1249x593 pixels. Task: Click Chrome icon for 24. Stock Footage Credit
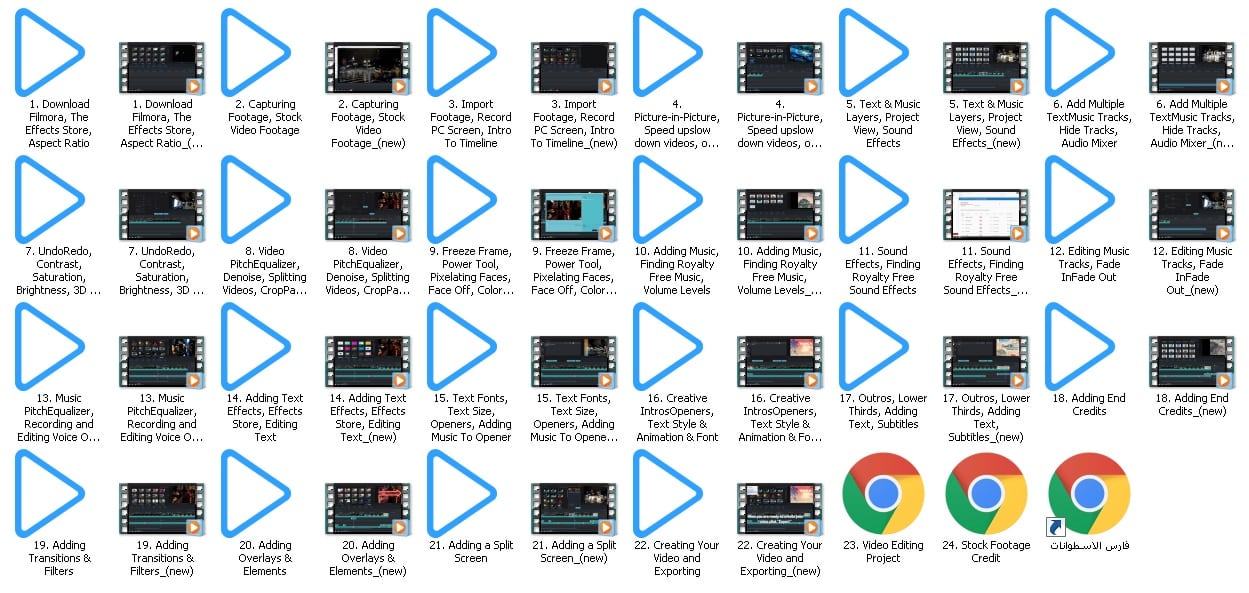coord(986,493)
